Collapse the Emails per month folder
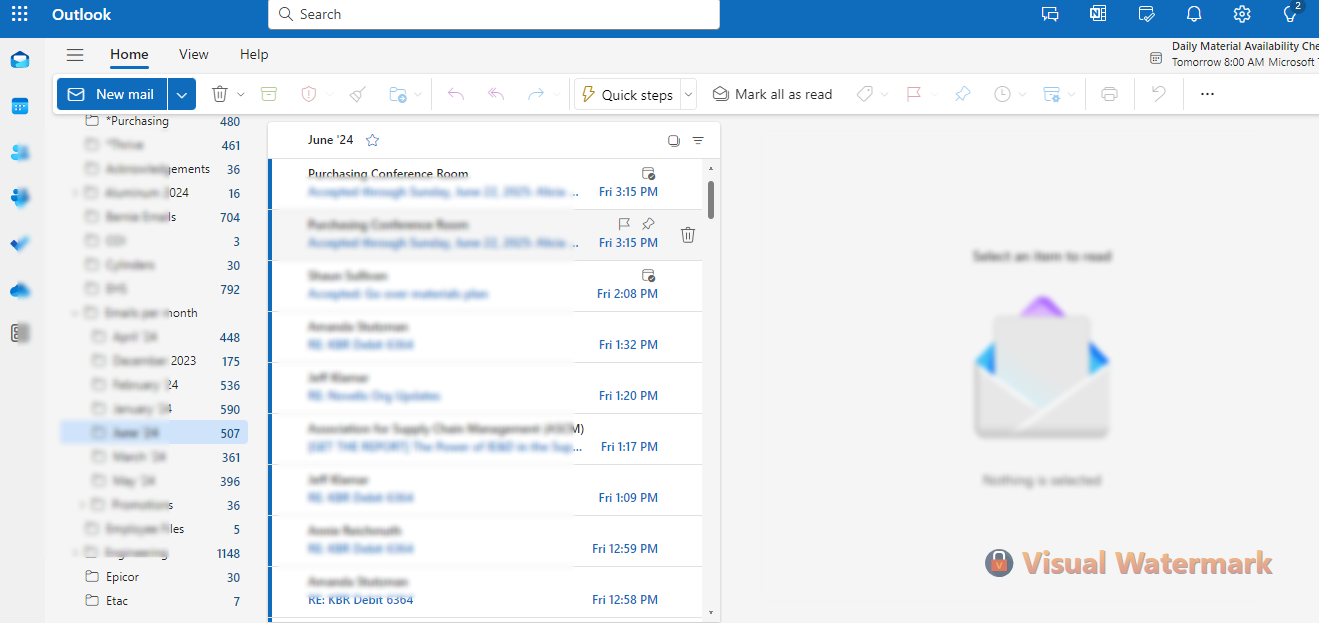The height and width of the screenshot is (623, 1319). [x=75, y=313]
